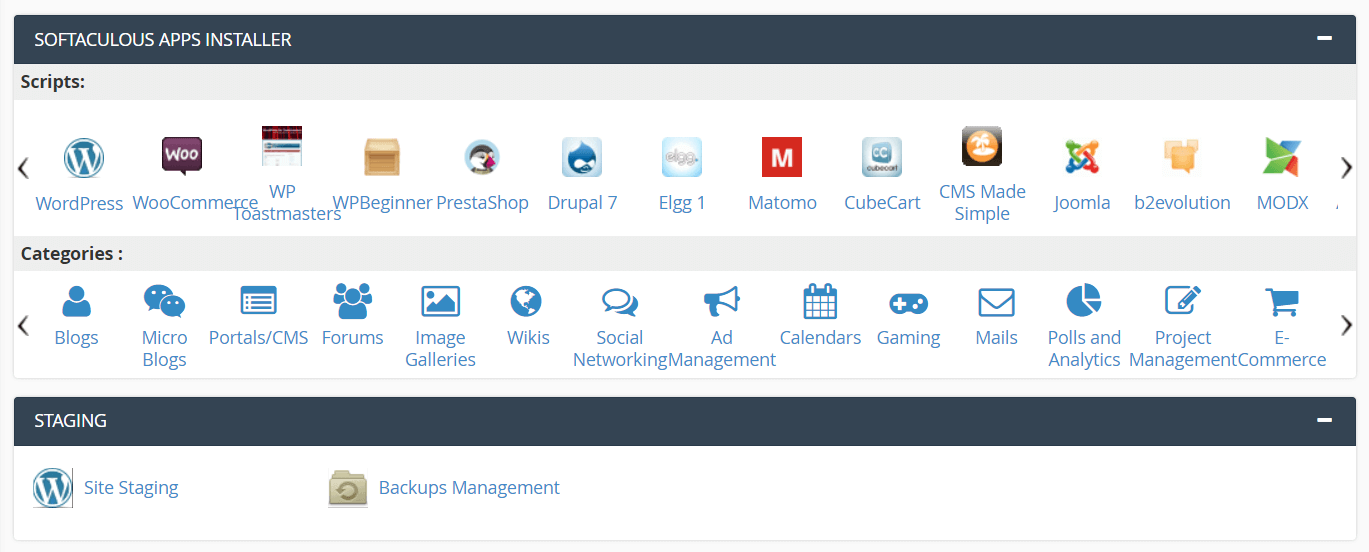
Task: Browse the Image Galleries icon
Action: (440, 301)
